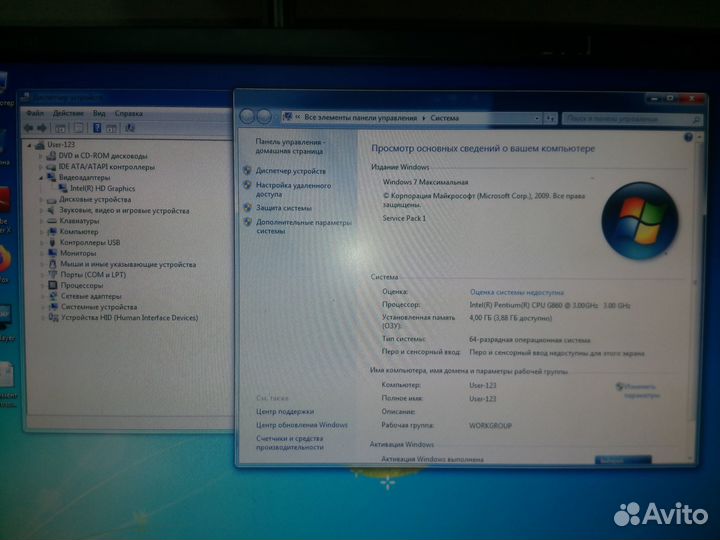Select the Сетевые адаптеры item
Image resolution: width=720 pixels, height=540 pixels.
(91, 296)
